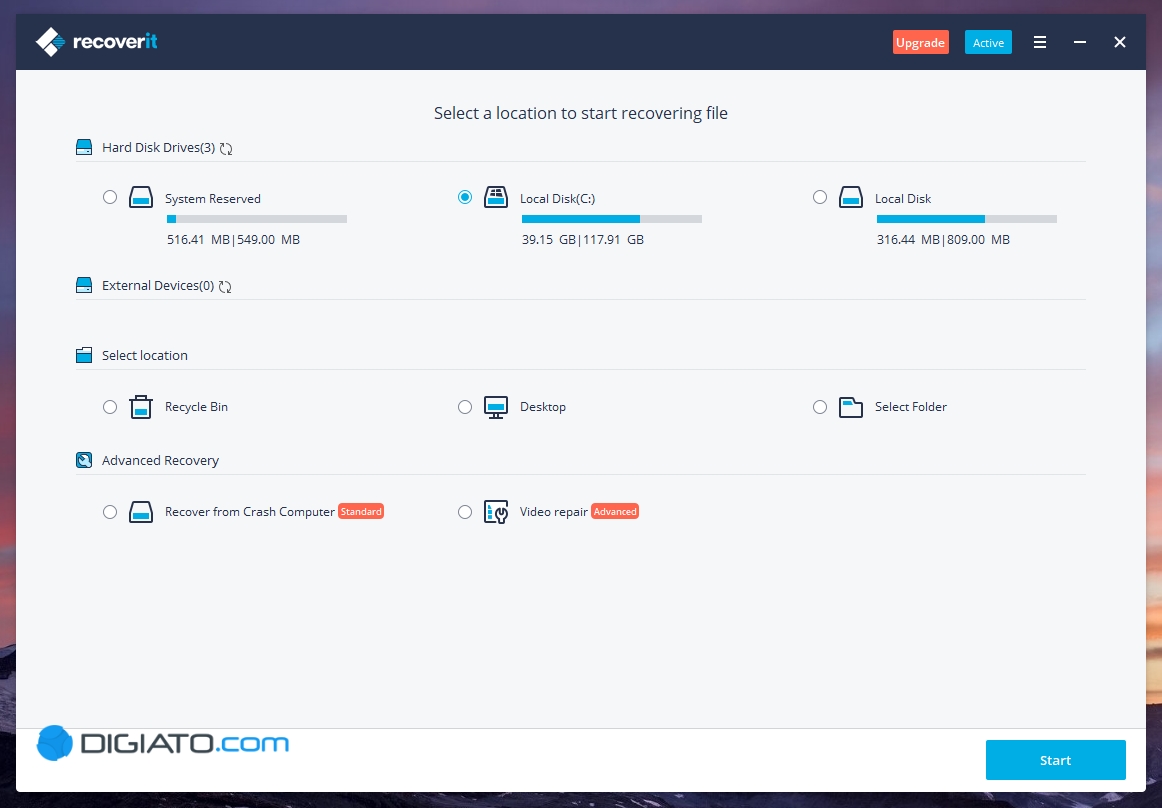Open the hamburger menu
This screenshot has width=1162, height=808.
click(1040, 42)
